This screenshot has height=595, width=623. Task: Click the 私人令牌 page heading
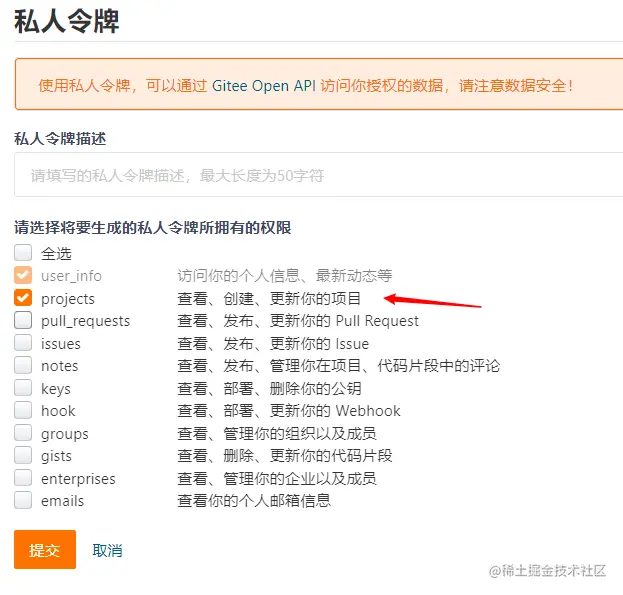[67, 21]
